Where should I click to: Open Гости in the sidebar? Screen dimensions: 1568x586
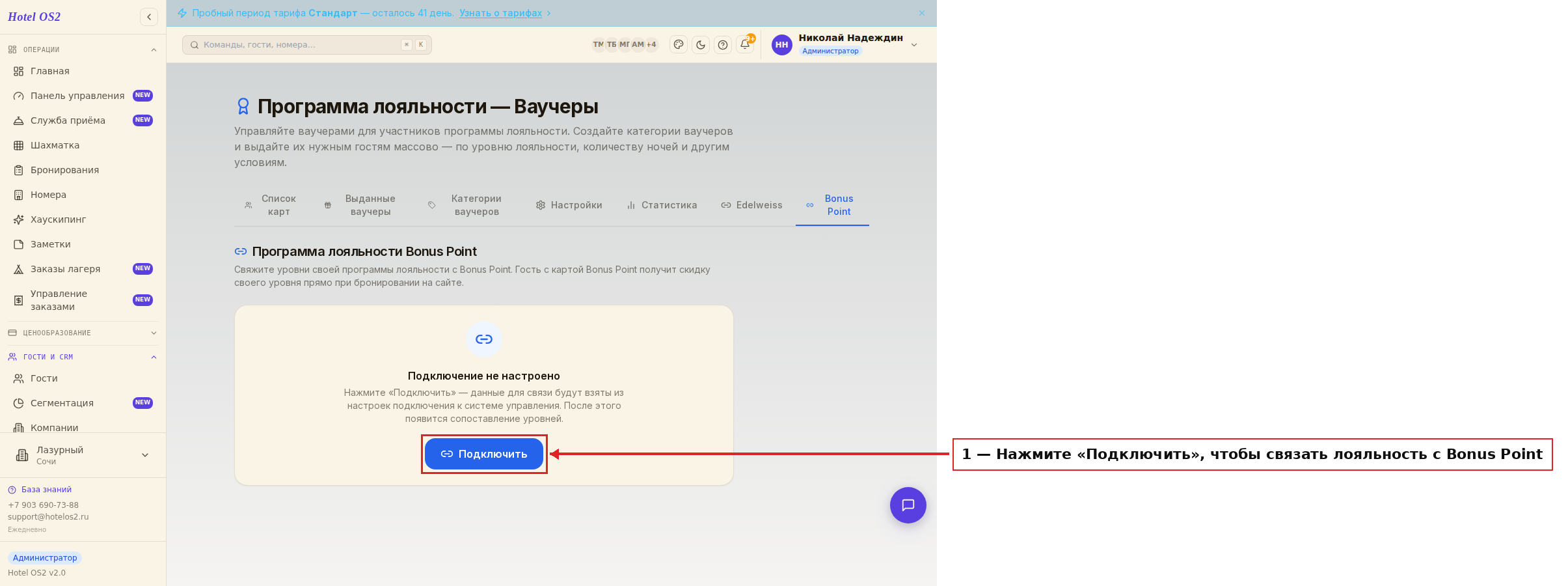(83, 378)
